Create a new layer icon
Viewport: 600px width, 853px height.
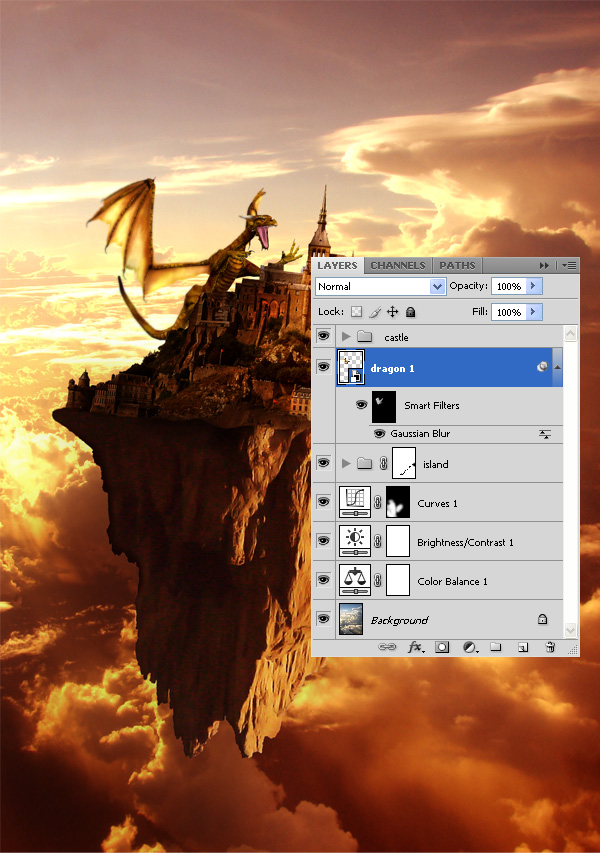click(x=523, y=647)
